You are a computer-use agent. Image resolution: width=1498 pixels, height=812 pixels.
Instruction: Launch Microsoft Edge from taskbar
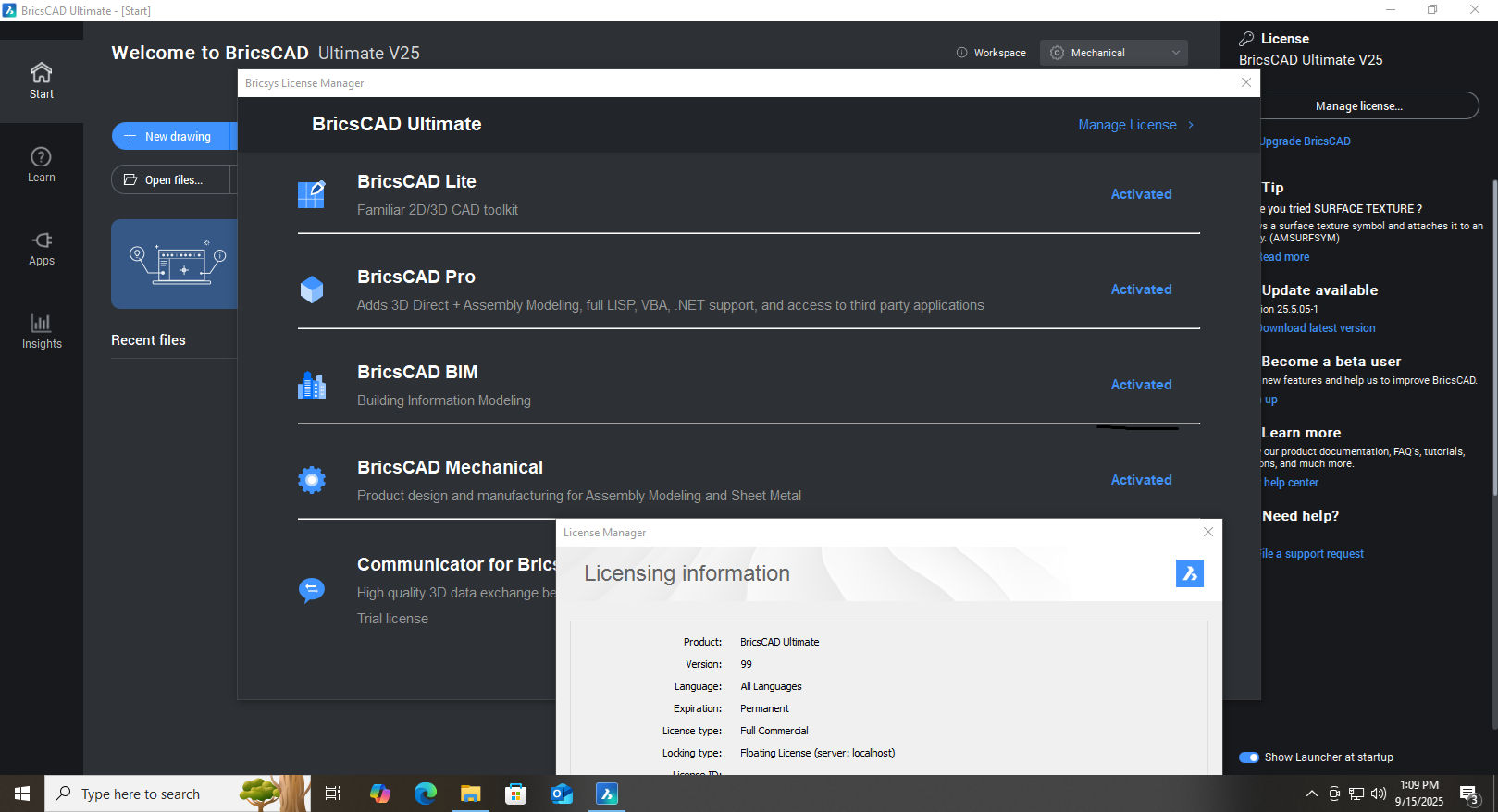coord(426,794)
